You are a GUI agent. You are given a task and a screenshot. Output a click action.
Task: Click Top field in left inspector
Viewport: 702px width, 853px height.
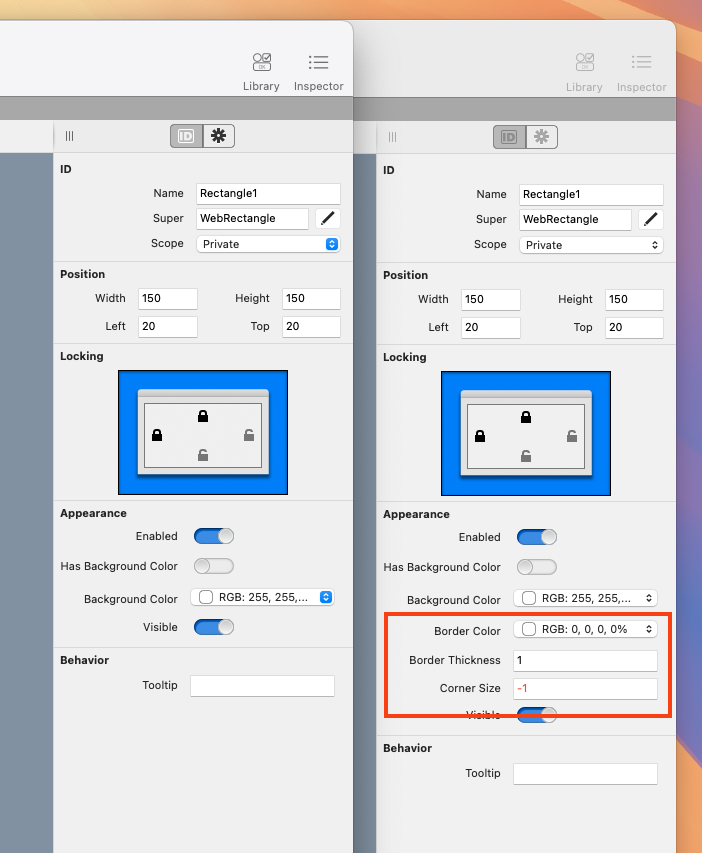tap(311, 326)
